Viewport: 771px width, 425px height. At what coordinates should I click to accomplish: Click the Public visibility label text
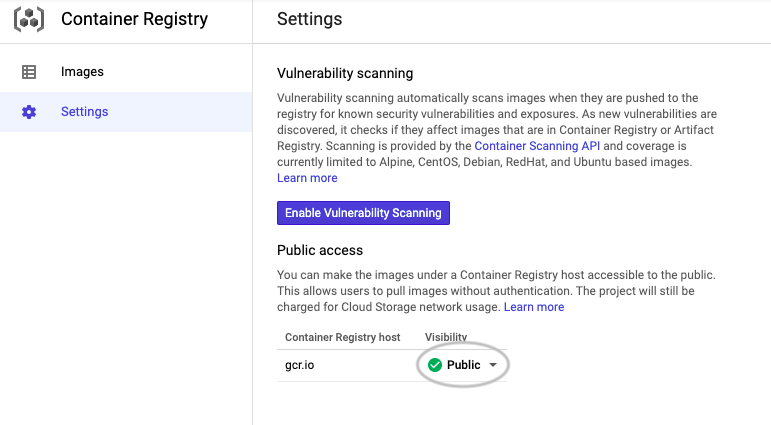click(464, 365)
